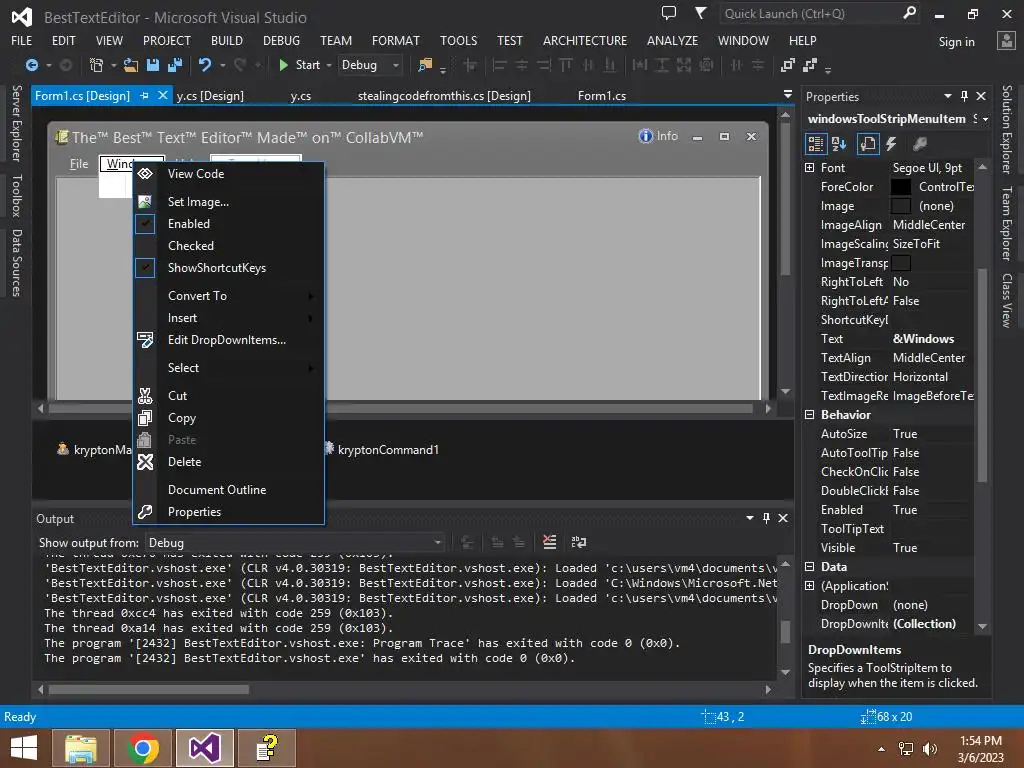The width and height of the screenshot is (1024, 768).
Task: Switch Properties to Categorized view
Action: pyautogui.click(x=815, y=144)
